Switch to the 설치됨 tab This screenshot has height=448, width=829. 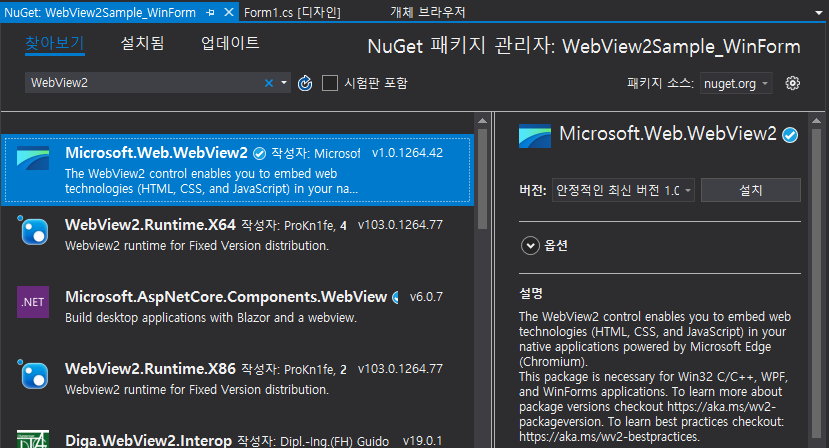142,43
